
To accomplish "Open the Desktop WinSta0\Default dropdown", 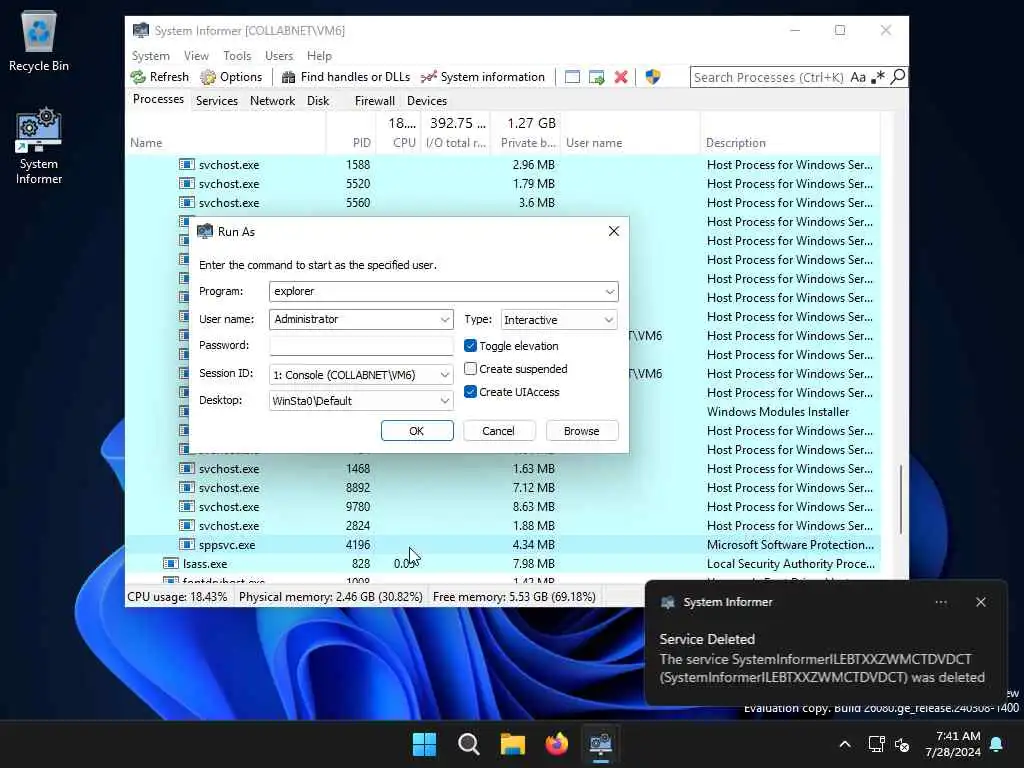I will click(445, 400).
